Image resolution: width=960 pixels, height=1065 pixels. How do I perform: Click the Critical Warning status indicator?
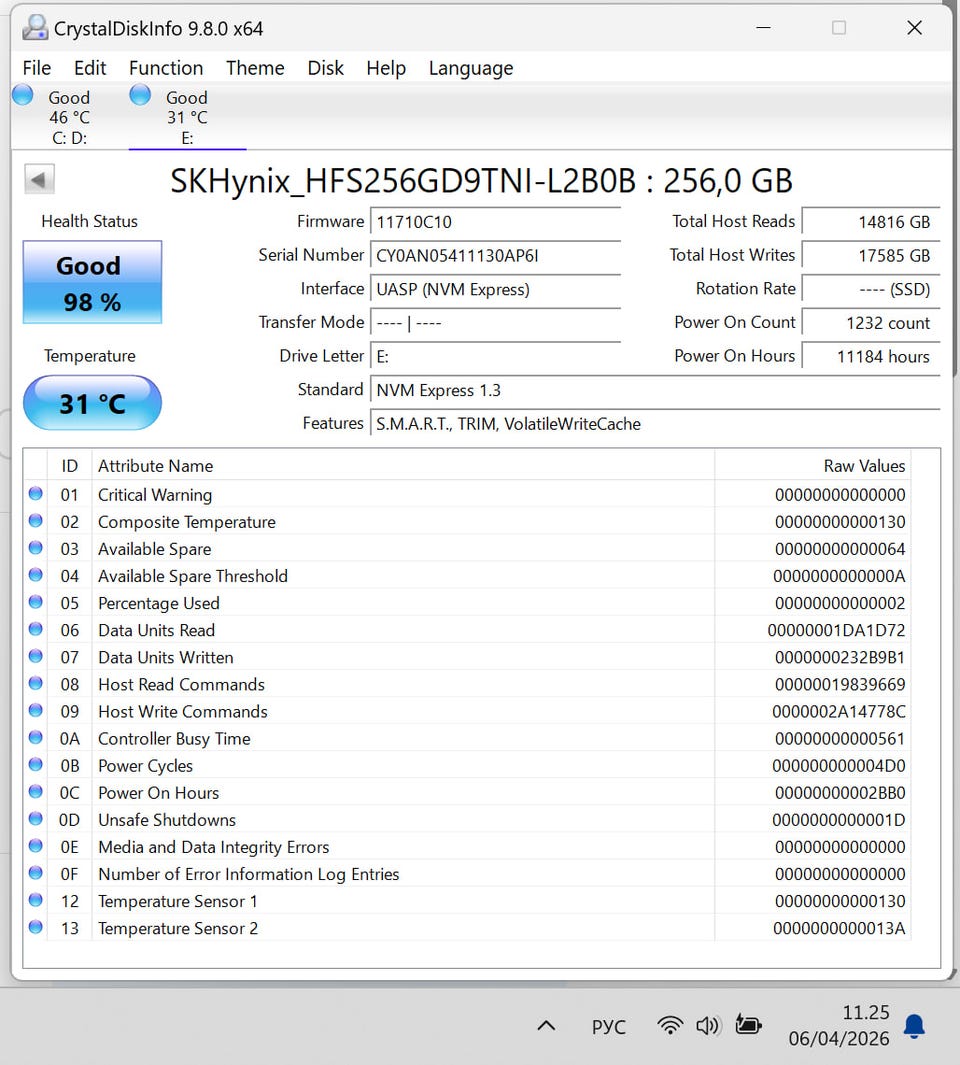36,494
